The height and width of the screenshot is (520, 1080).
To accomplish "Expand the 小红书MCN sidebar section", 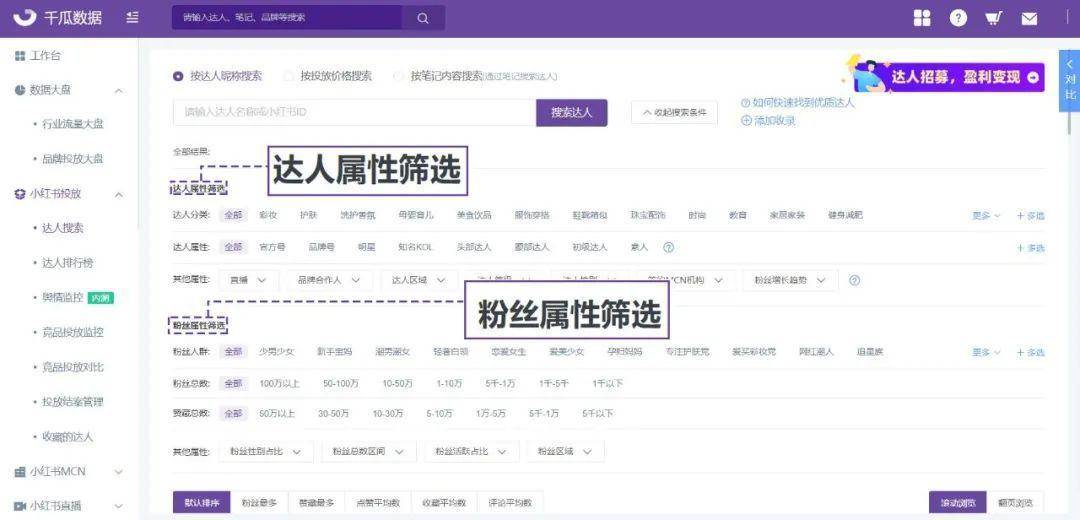I will point(69,472).
